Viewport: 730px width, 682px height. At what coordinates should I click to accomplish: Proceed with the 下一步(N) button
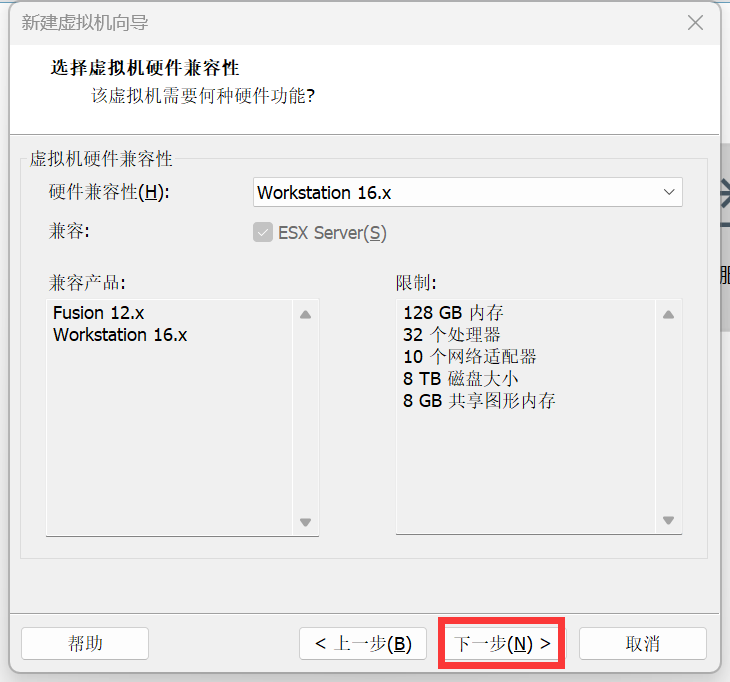(x=502, y=643)
